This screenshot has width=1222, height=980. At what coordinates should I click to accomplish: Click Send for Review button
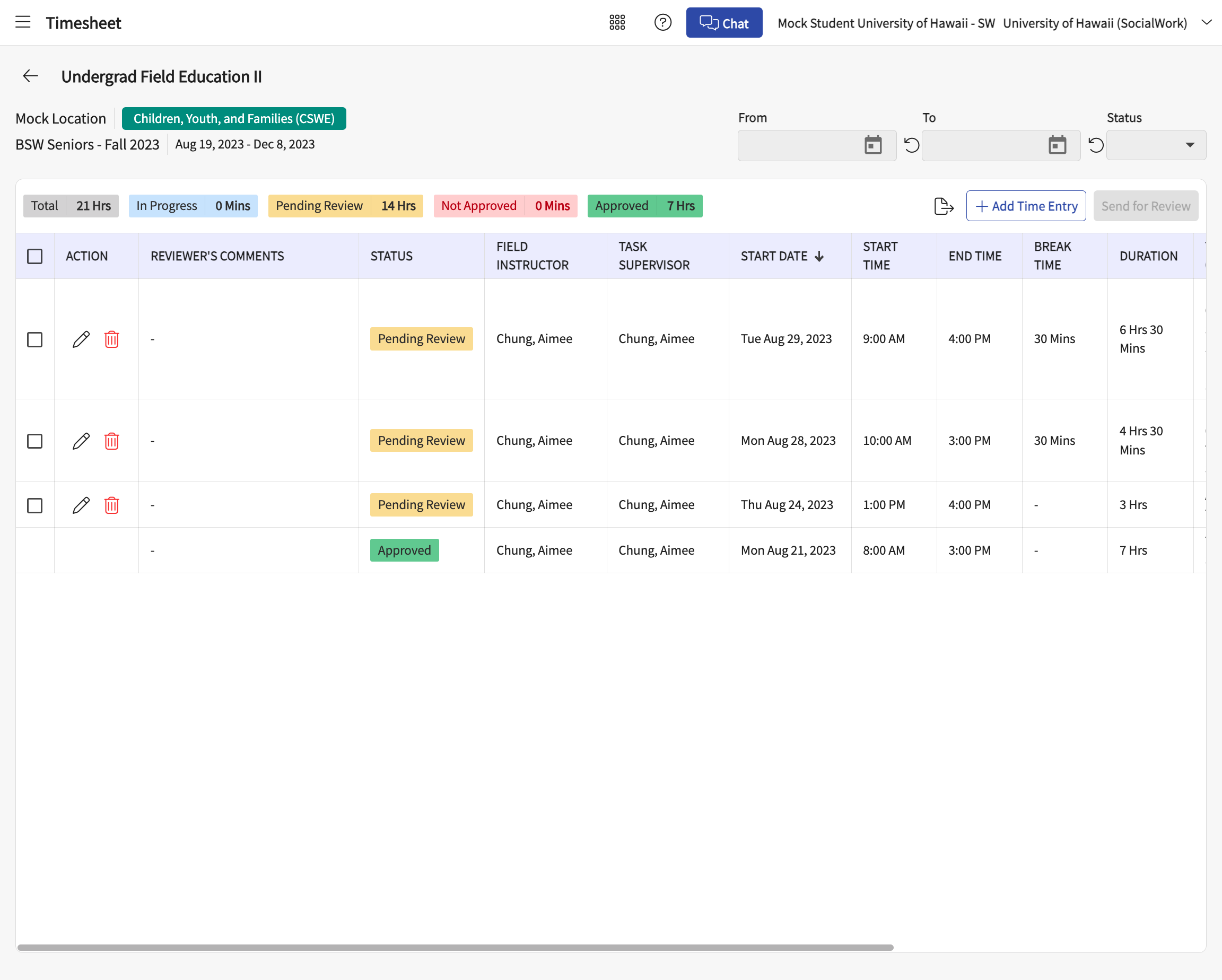click(x=1146, y=206)
